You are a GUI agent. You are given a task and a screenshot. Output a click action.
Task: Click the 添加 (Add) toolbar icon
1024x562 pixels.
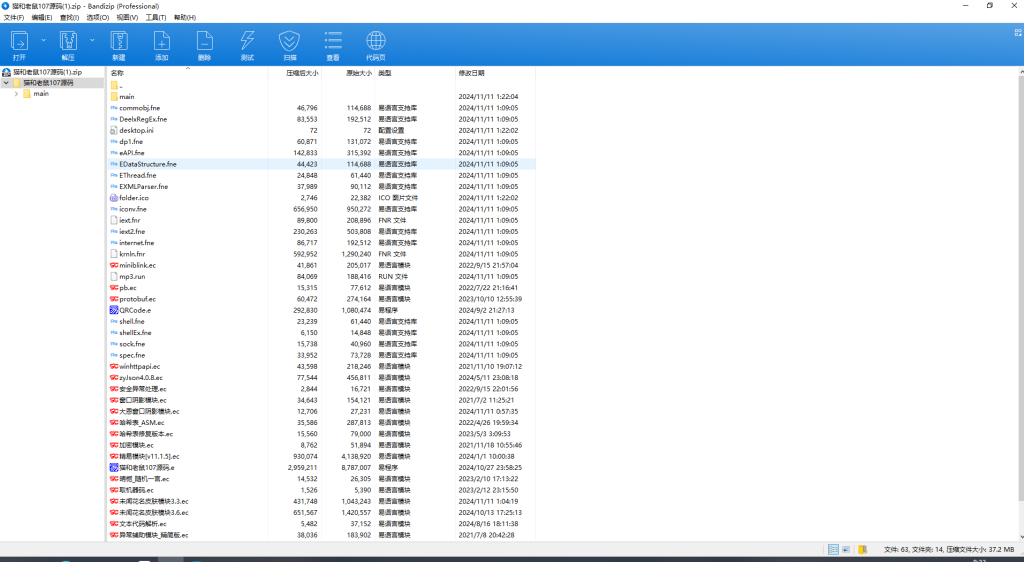(161, 42)
